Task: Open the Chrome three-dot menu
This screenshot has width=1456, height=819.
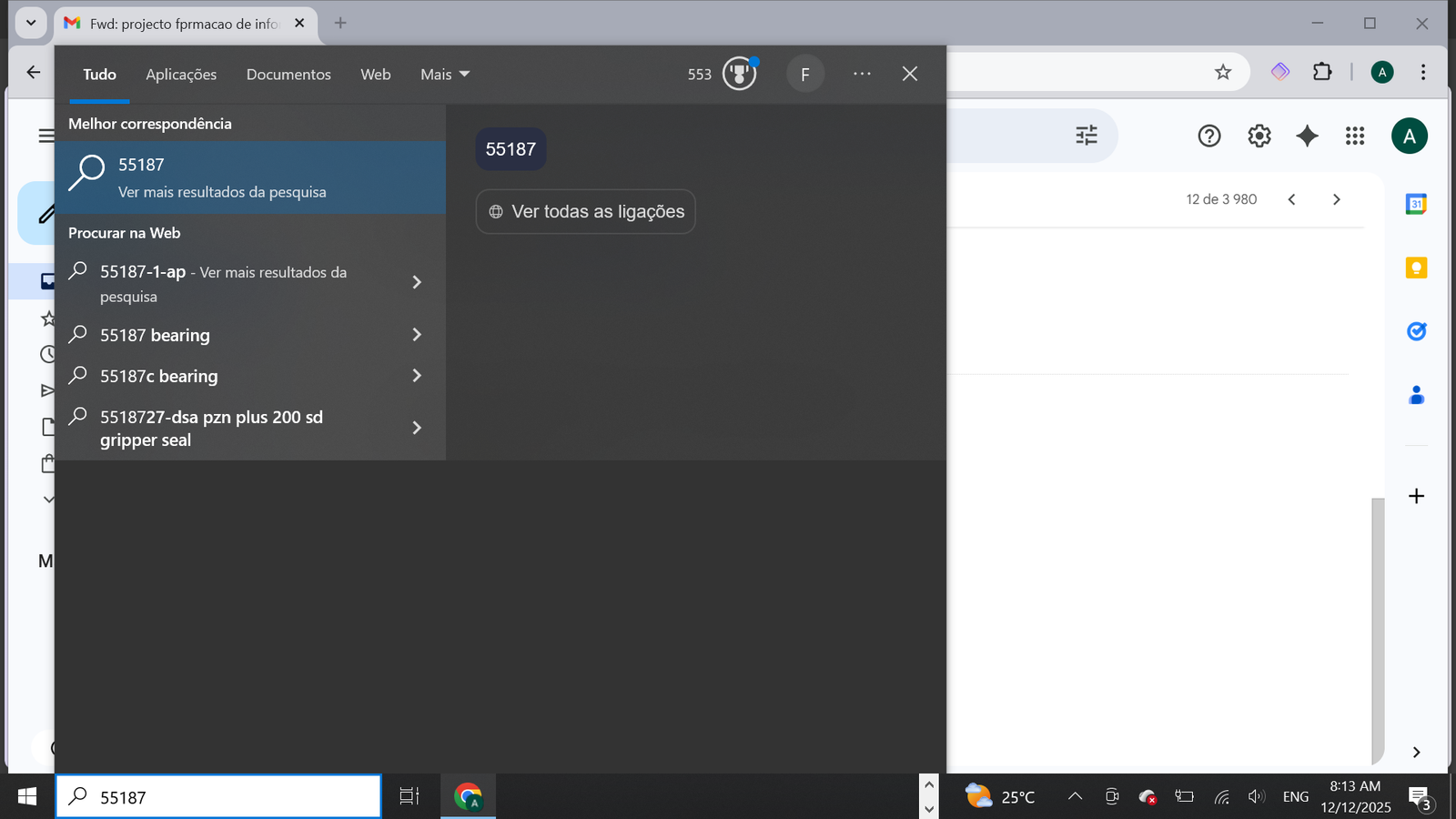Action: pos(1424,72)
